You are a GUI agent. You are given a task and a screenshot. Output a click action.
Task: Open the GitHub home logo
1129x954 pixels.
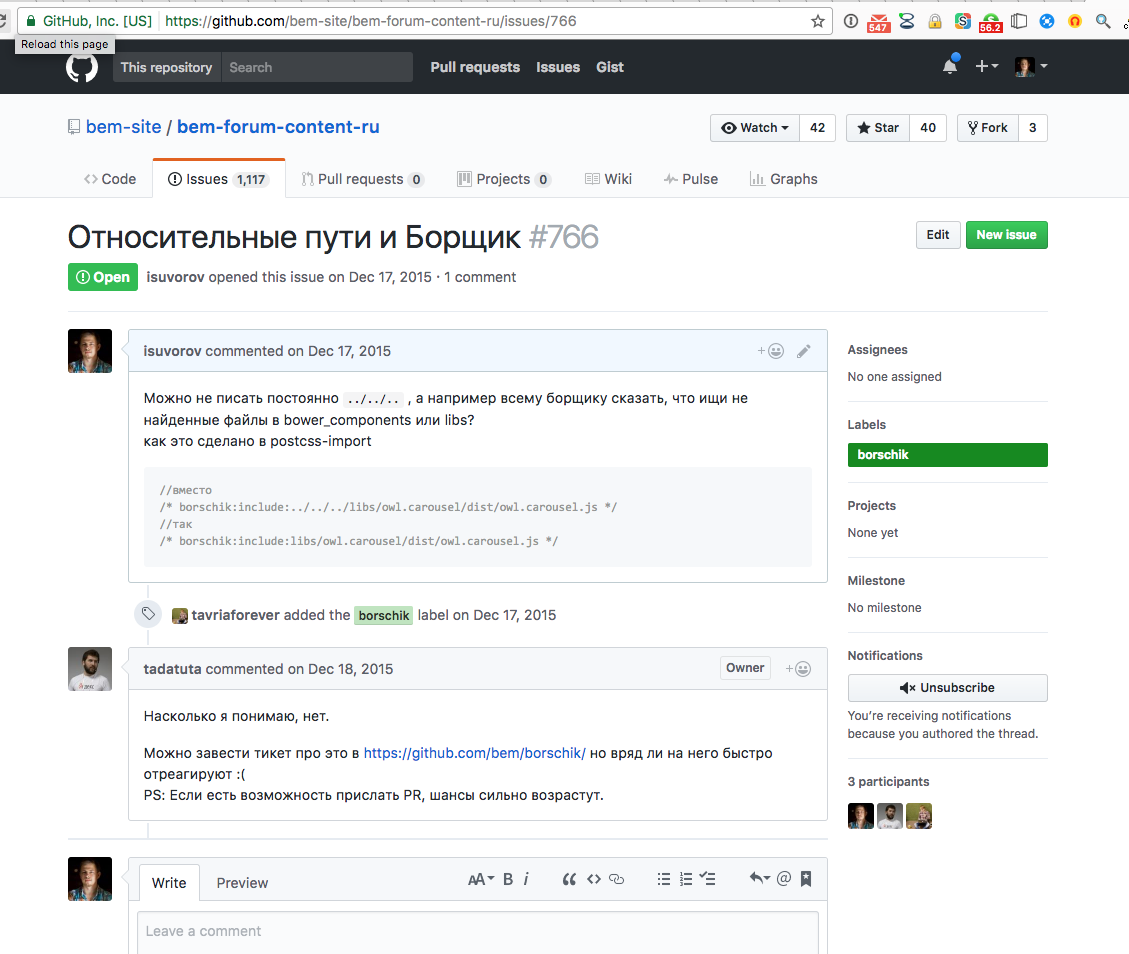coord(82,67)
